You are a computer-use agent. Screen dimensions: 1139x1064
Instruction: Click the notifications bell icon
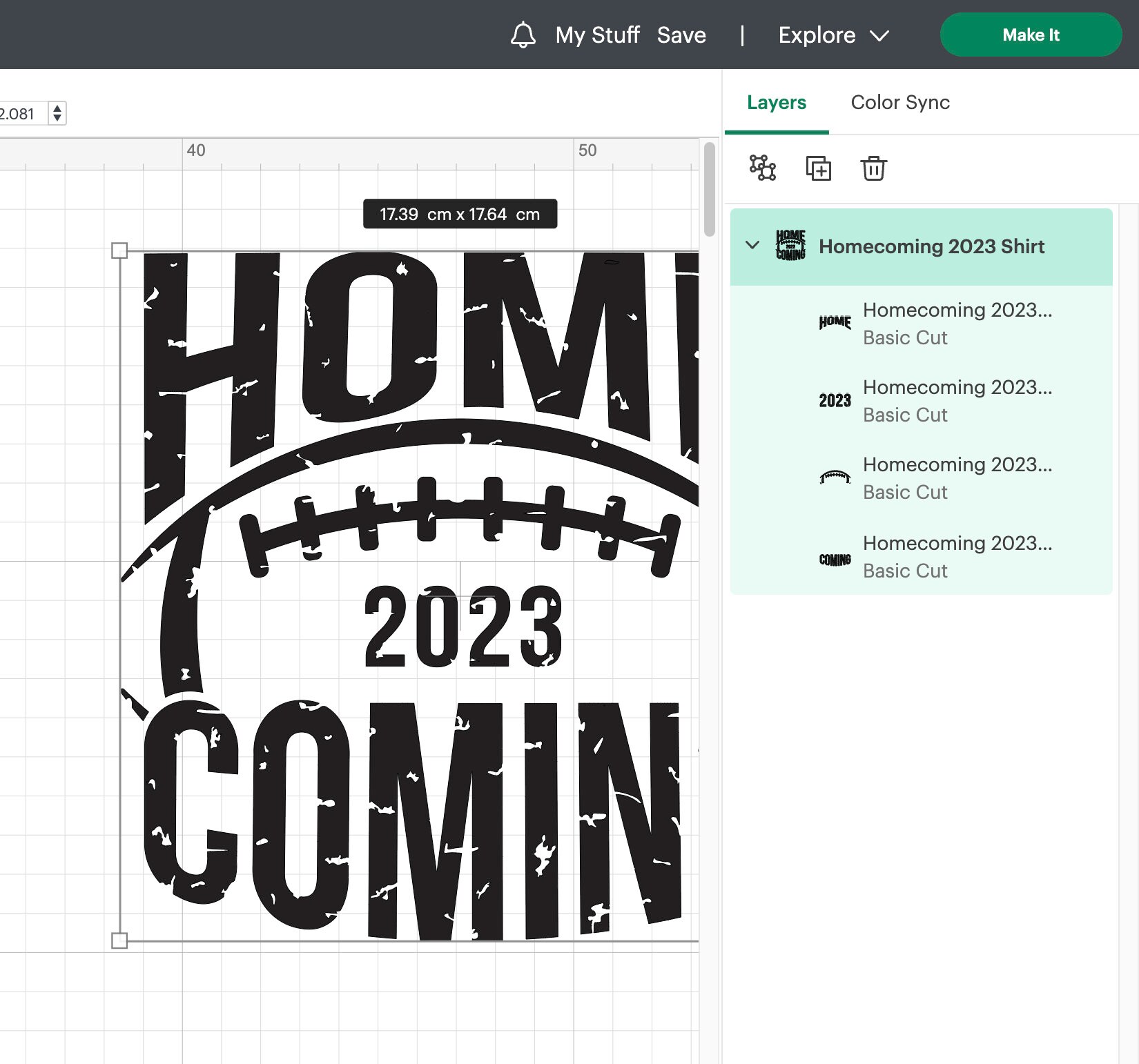(x=523, y=35)
